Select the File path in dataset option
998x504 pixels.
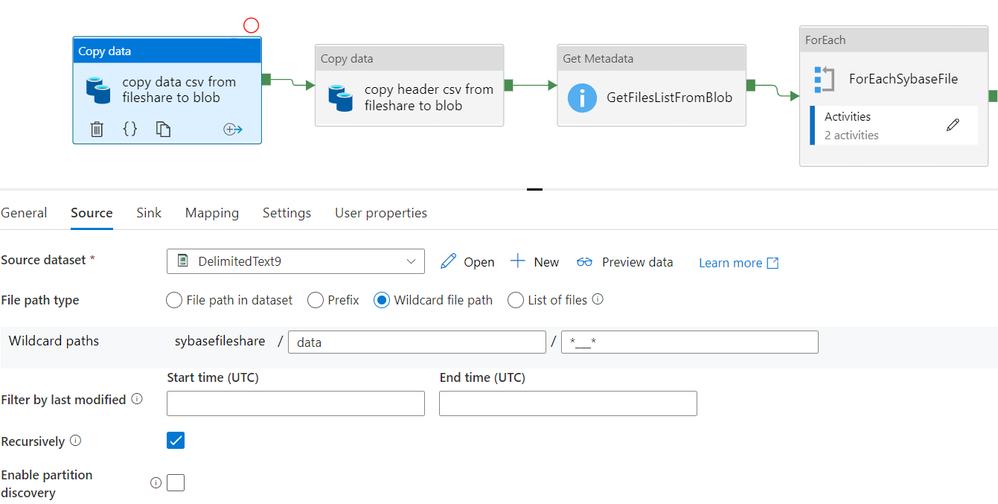pyautogui.click(x=174, y=300)
